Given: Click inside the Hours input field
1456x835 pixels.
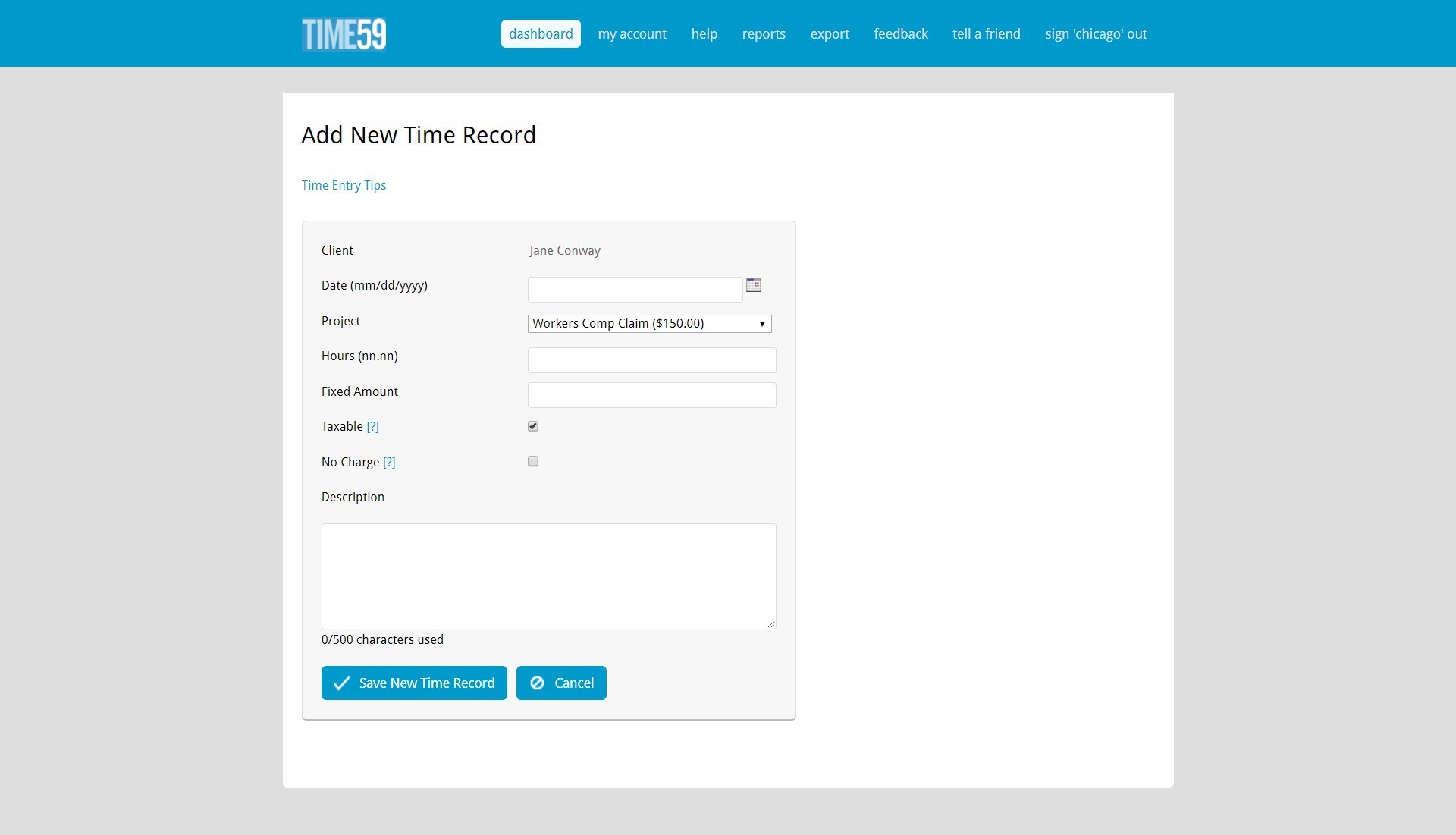Looking at the screenshot, I should click(651, 359).
